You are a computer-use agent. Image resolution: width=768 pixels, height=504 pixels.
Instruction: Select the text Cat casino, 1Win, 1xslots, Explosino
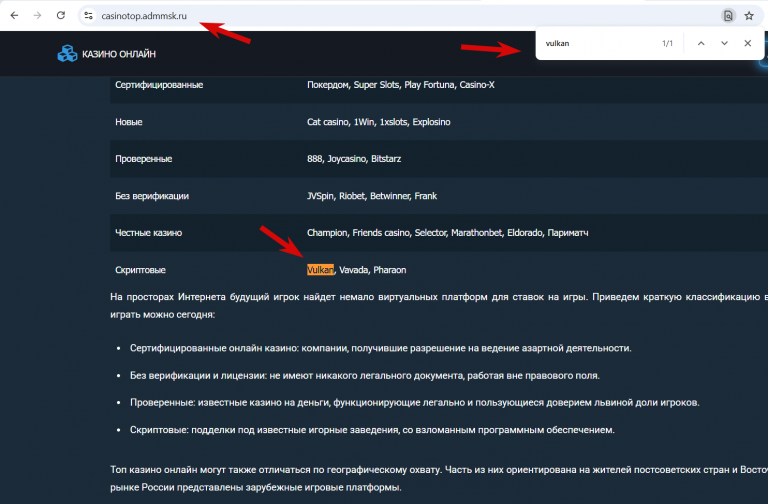tap(379, 122)
